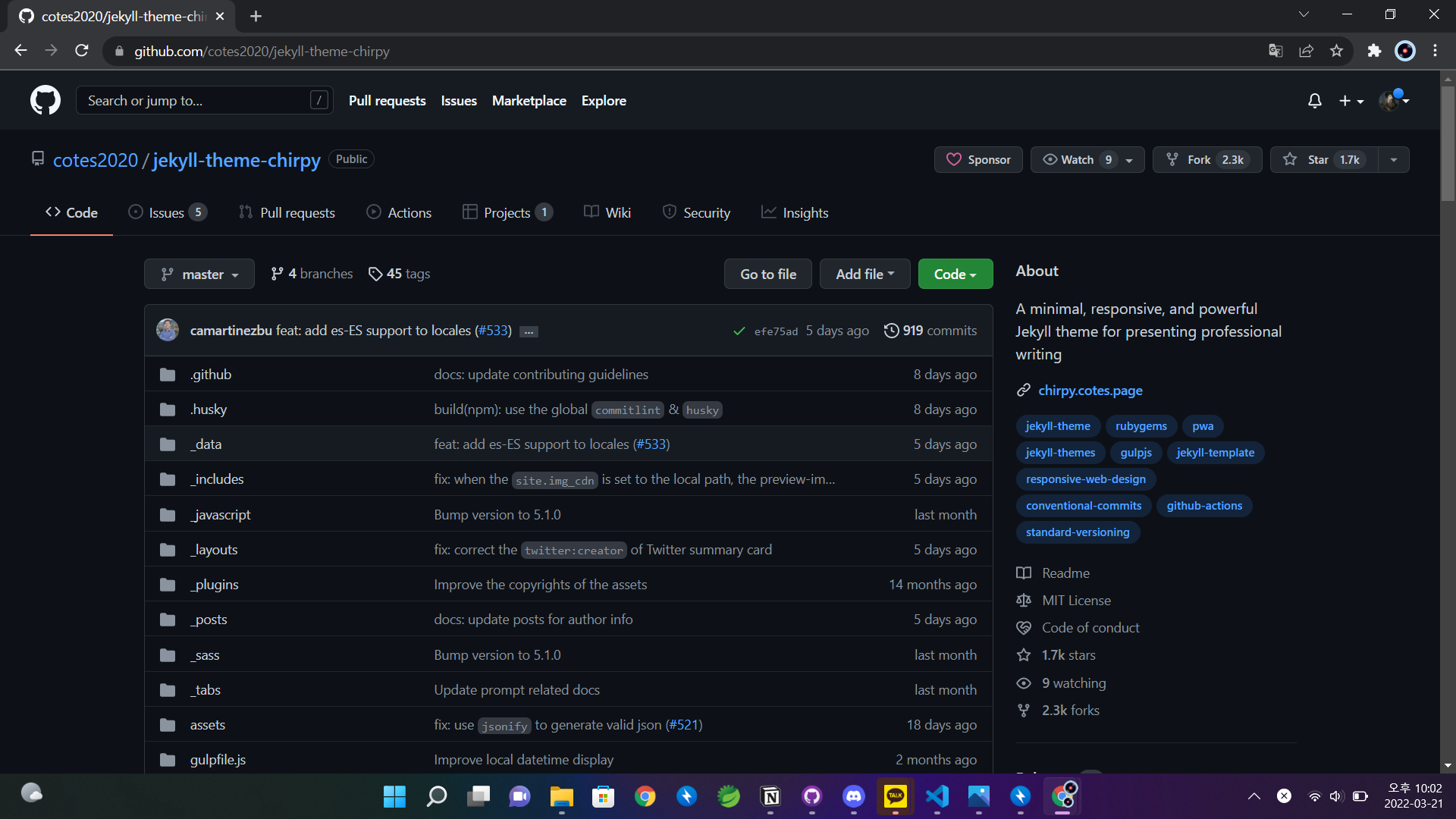
Task: Open the master branch dropdown
Action: click(x=199, y=275)
